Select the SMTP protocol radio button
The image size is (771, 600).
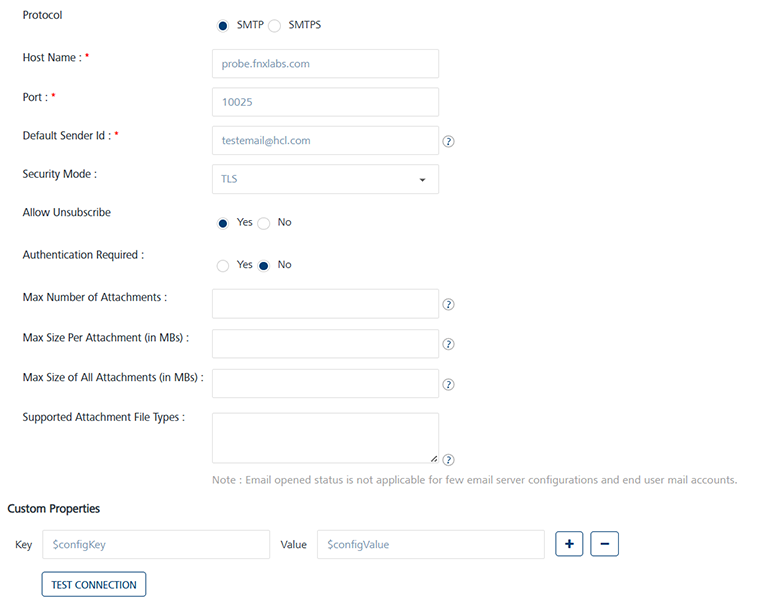223,25
